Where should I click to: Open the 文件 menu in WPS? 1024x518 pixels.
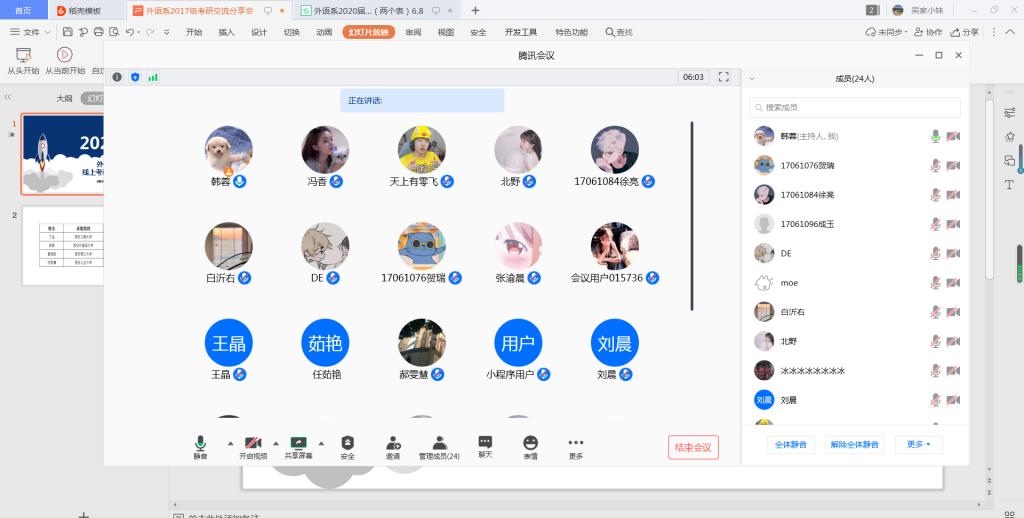click(x=30, y=32)
